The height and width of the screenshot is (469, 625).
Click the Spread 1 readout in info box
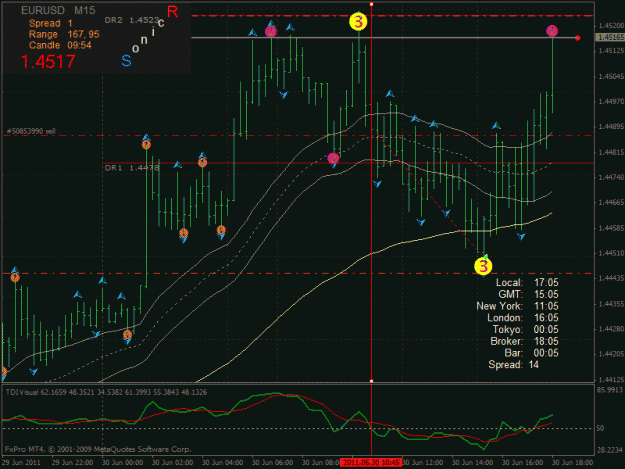click(51, 24)
